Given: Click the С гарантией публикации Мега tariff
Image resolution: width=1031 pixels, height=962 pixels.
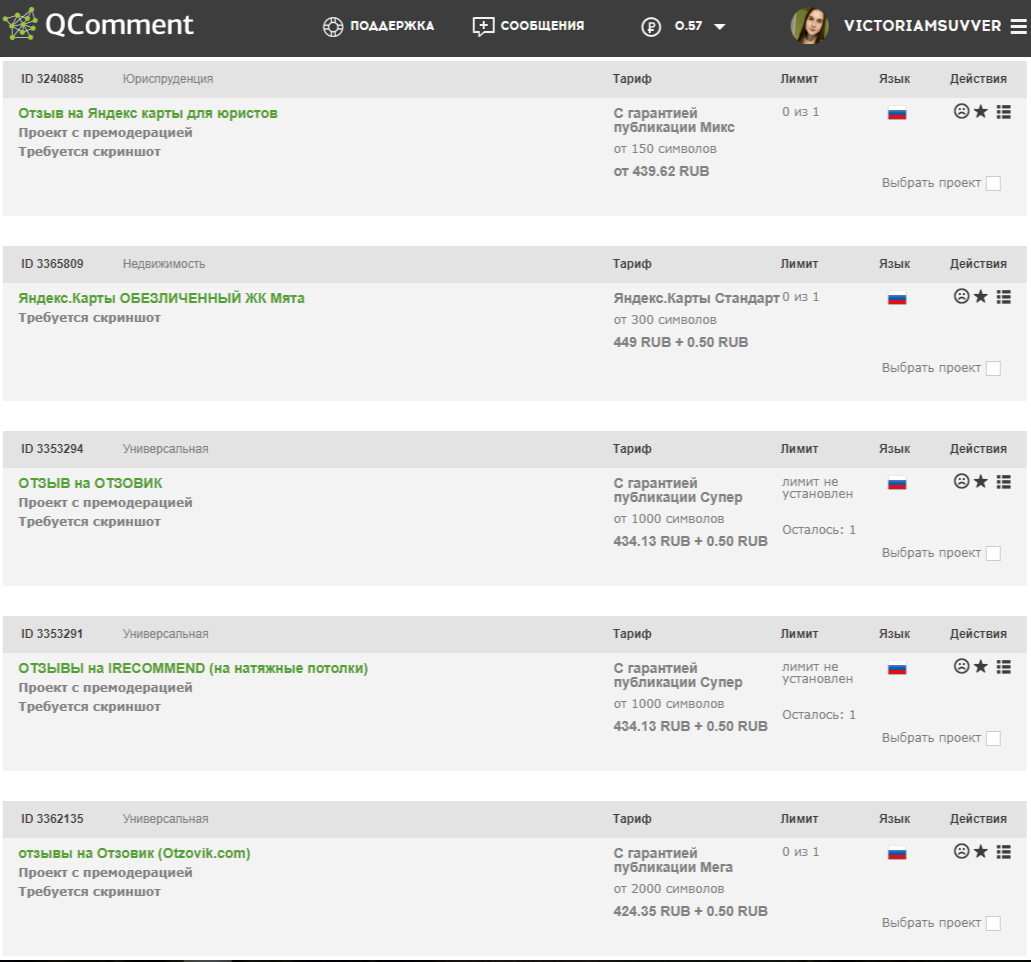Looking at the screenshot, I should pos(673,860).
